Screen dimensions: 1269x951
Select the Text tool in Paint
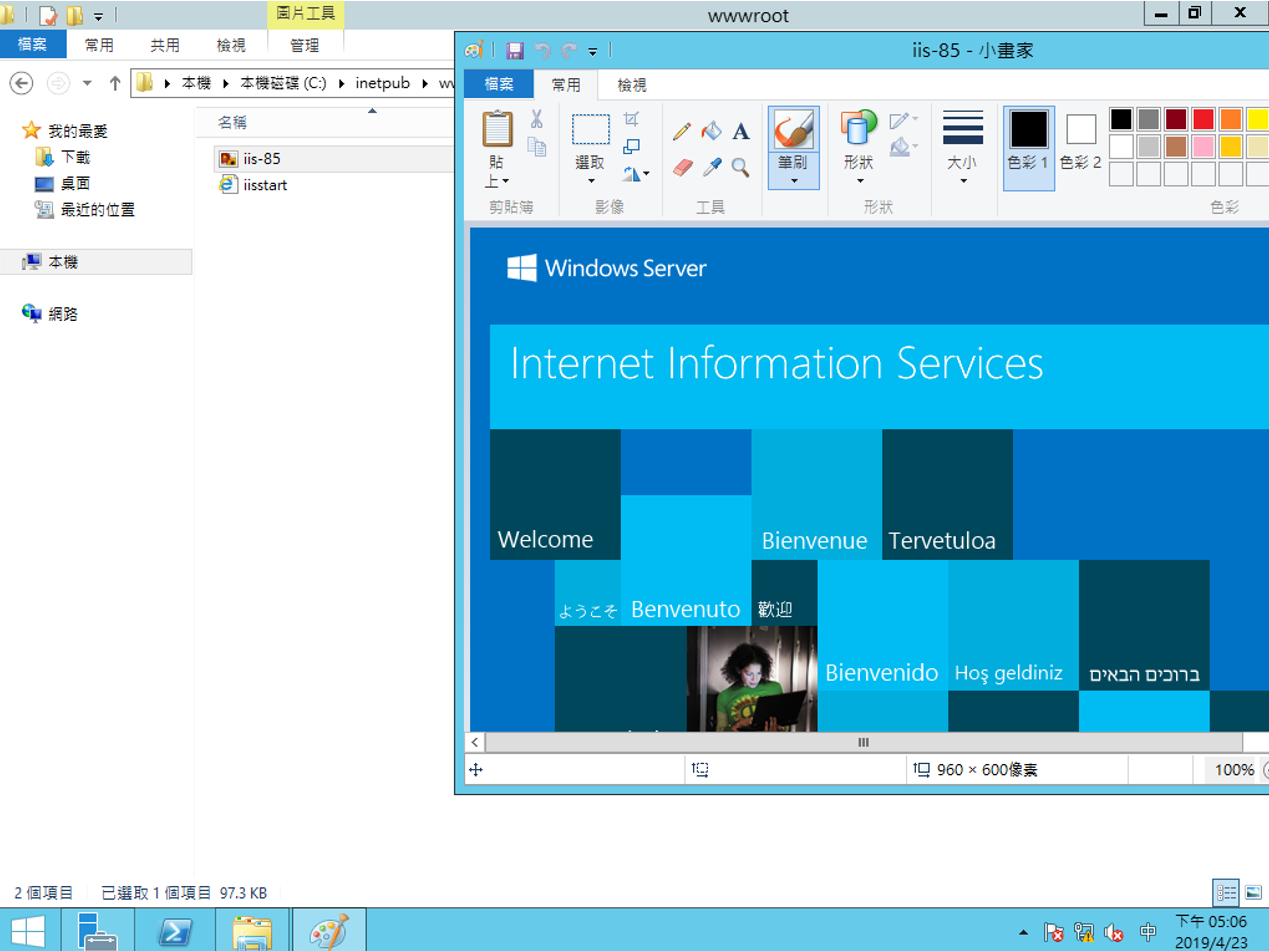[741, 131]
